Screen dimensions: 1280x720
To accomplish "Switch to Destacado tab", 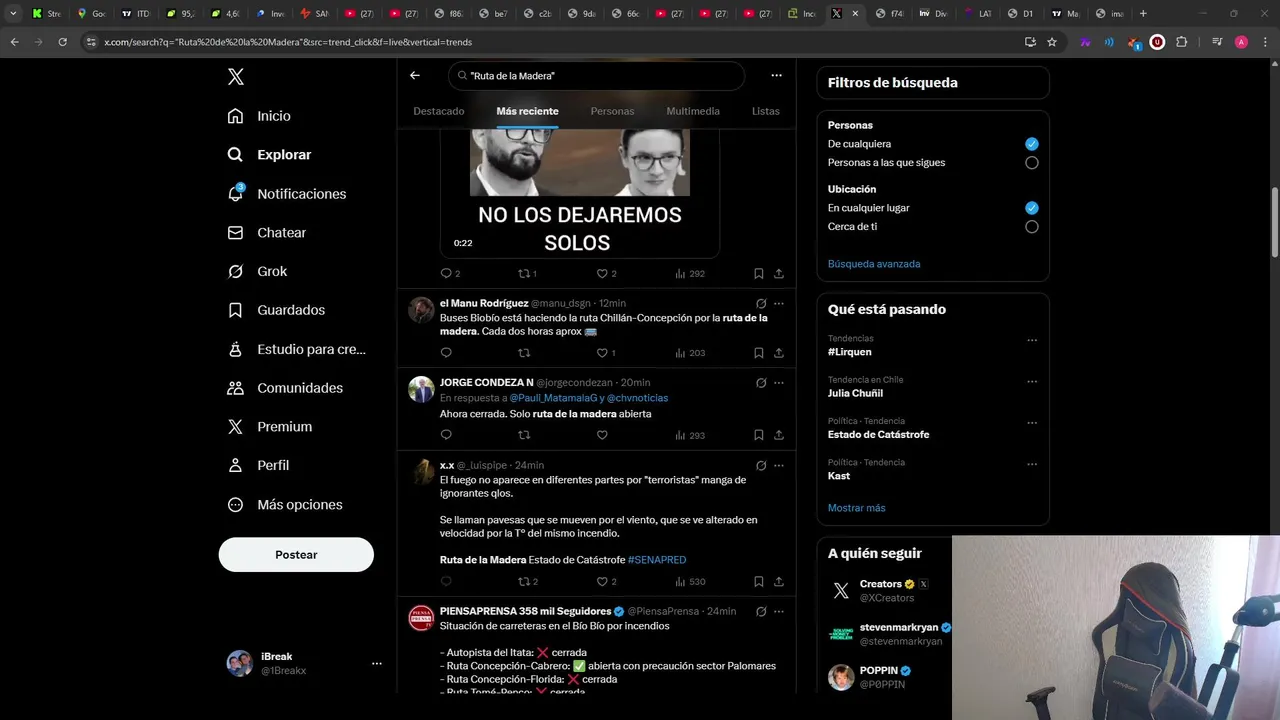I will [x=439, y=111].
